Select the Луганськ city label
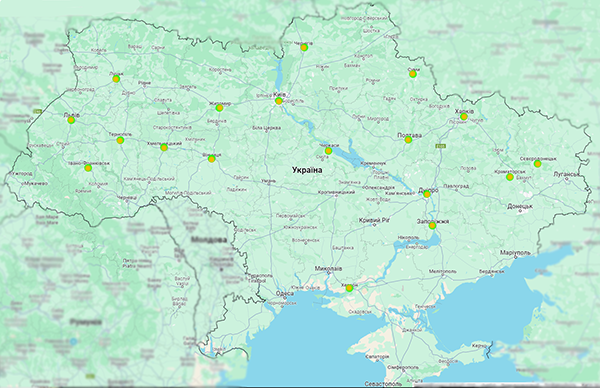Viewport: 600px width, 388px height. click(567, 174)
